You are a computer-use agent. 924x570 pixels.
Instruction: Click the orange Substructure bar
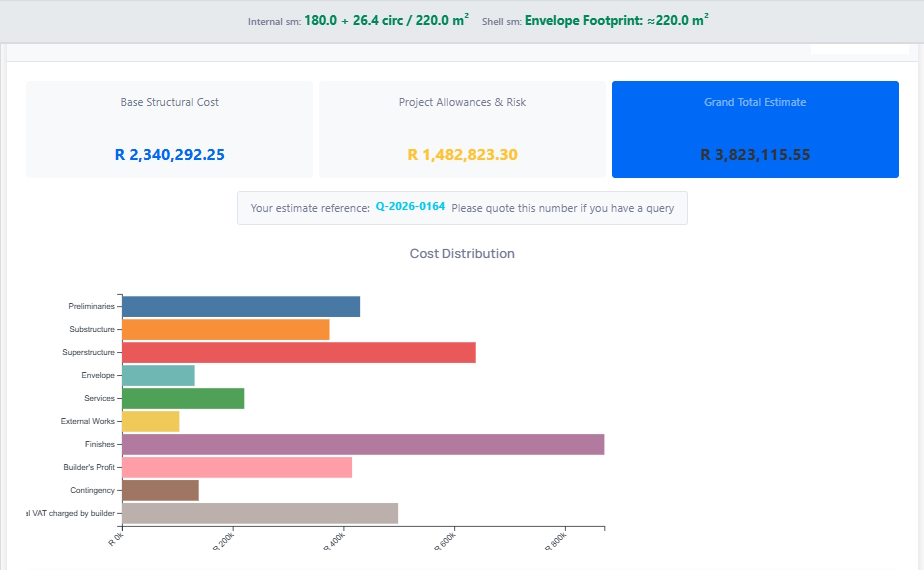(226, 330)
